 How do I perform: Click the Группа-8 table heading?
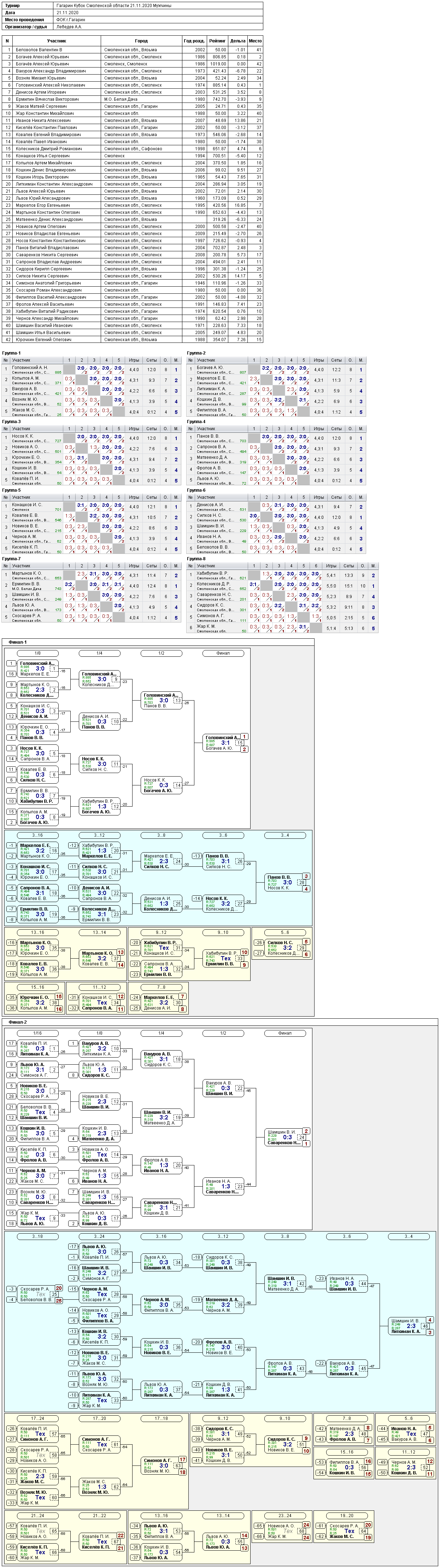(196, 559)
